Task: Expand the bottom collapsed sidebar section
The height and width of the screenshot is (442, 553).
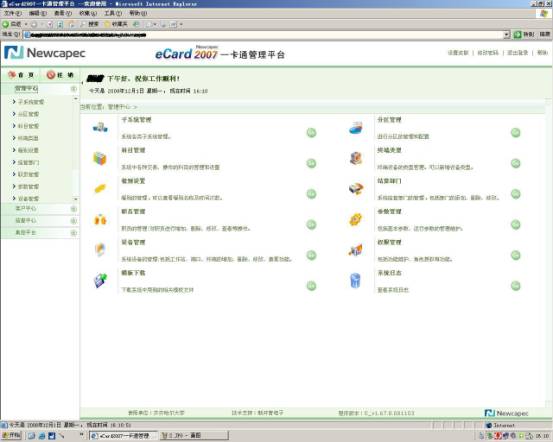Action: point(40,233)
